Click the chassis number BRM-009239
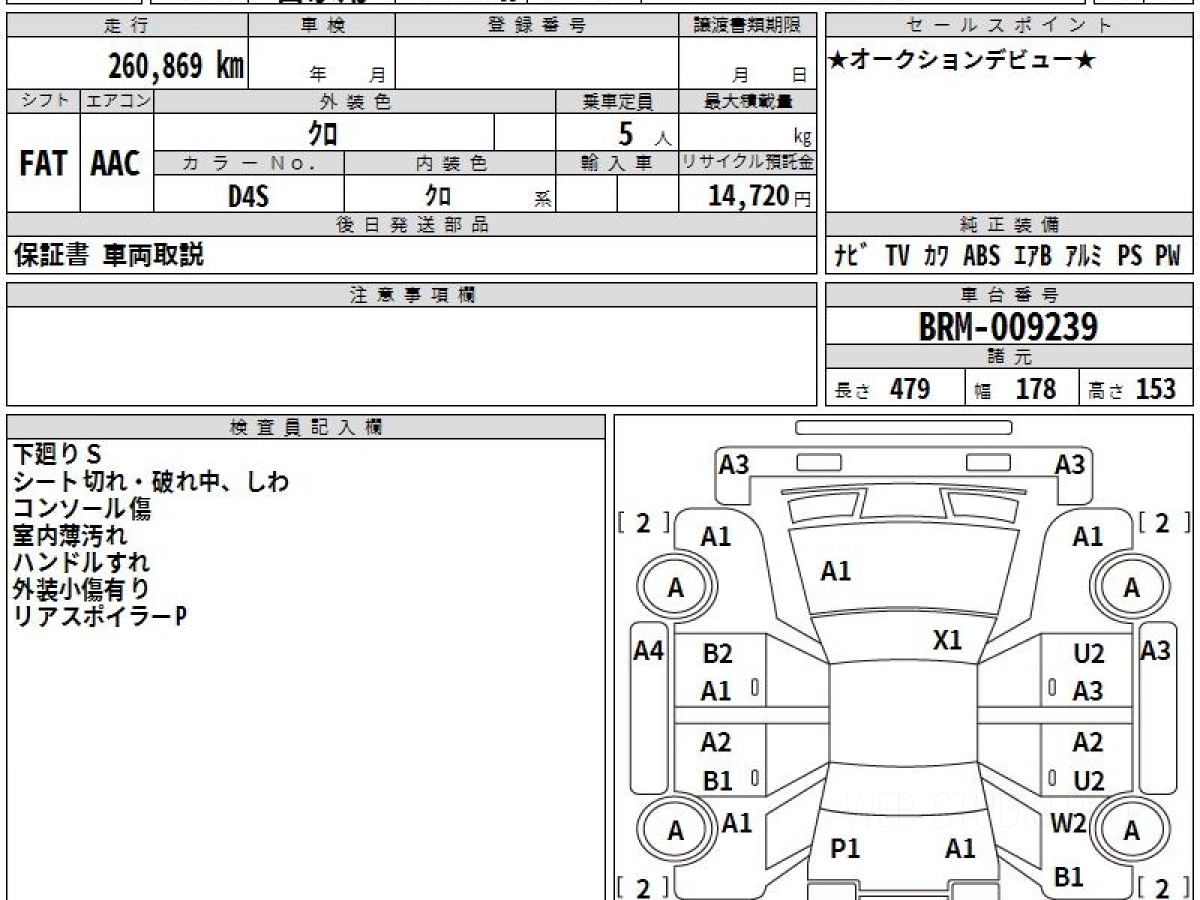This screenshot has height=900, width=1200. point(1008,327)
